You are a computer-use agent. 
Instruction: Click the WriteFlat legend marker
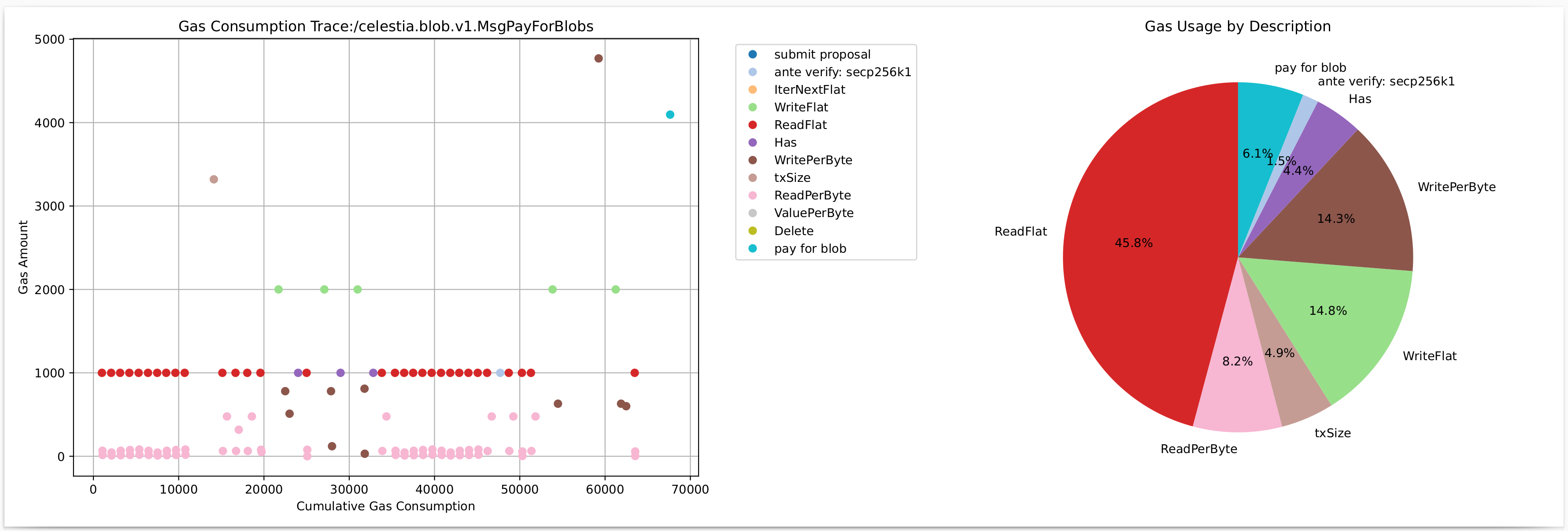pos(752,107)
